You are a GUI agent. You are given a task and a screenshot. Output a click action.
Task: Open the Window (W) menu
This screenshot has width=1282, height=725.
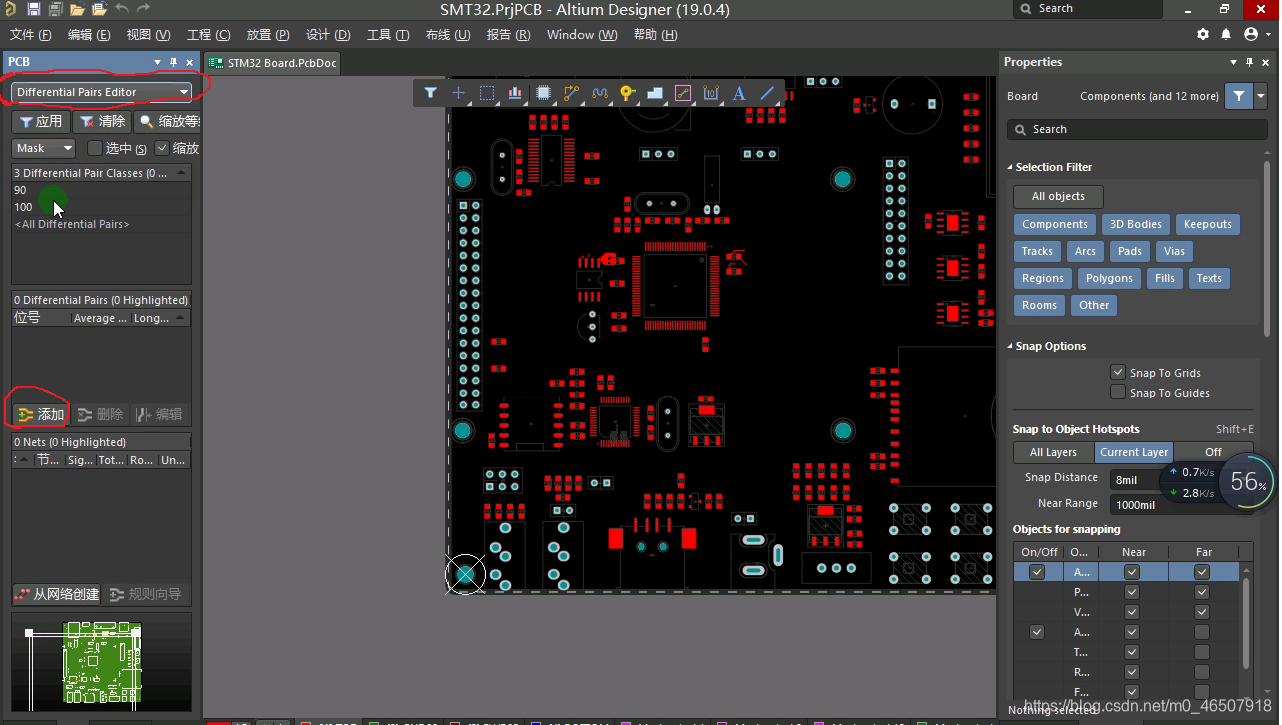point(582,35)
